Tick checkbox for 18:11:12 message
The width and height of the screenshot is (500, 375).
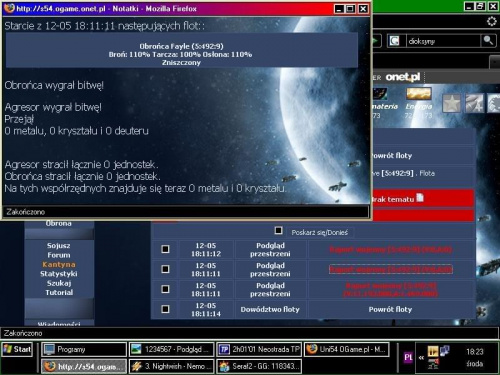165,249
